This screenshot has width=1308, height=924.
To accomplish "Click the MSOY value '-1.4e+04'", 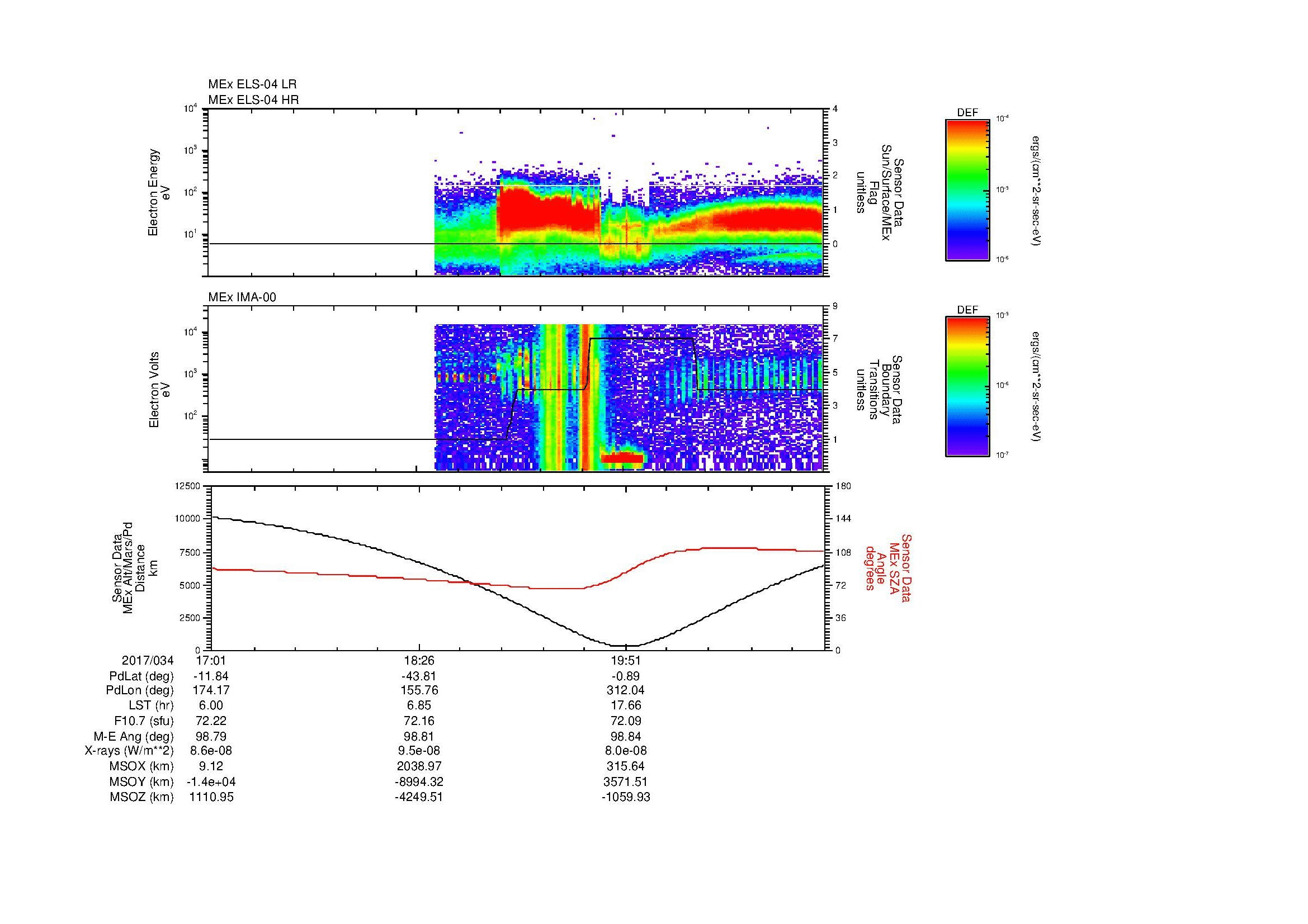I will pyautogui.click(x=210, y=781).
